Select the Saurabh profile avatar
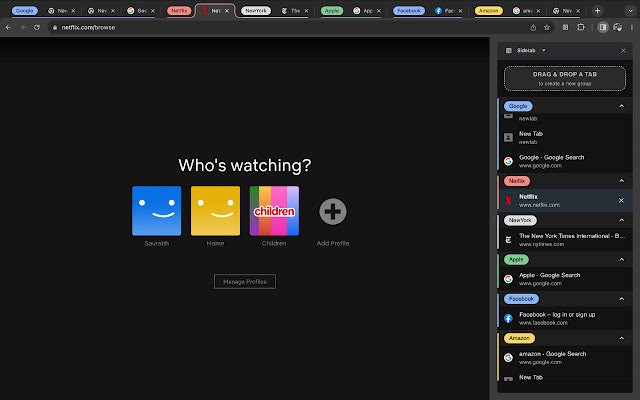The image size is (640, 400). click(x=156, y=211)
